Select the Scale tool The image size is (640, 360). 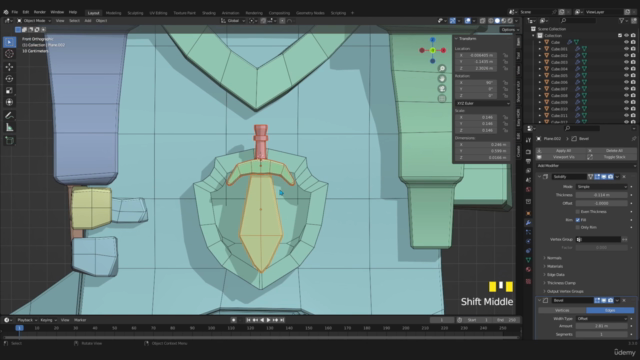point(9,91)
